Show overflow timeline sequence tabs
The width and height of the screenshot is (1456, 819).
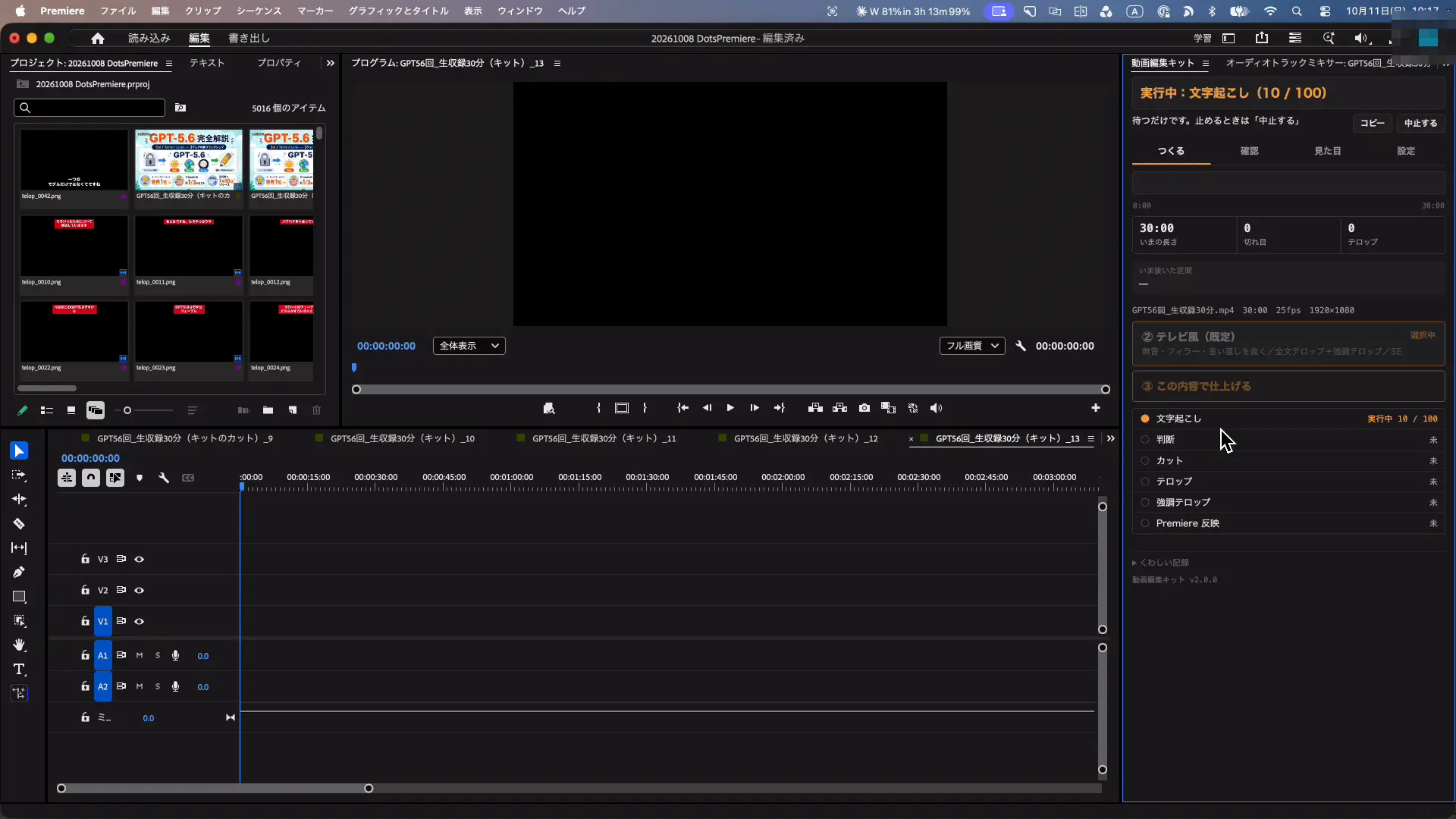(x=1111, y=439)
